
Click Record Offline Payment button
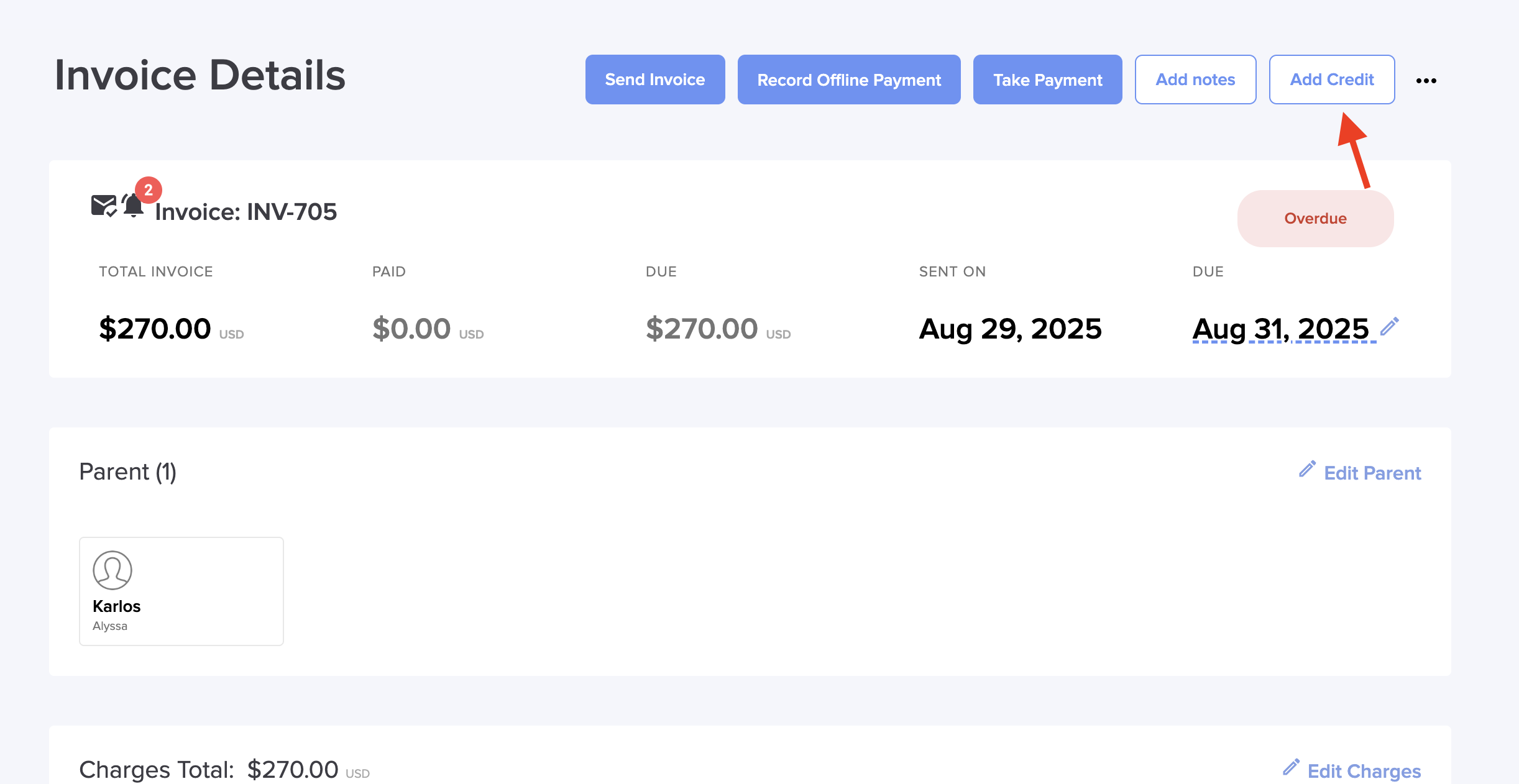848,80
